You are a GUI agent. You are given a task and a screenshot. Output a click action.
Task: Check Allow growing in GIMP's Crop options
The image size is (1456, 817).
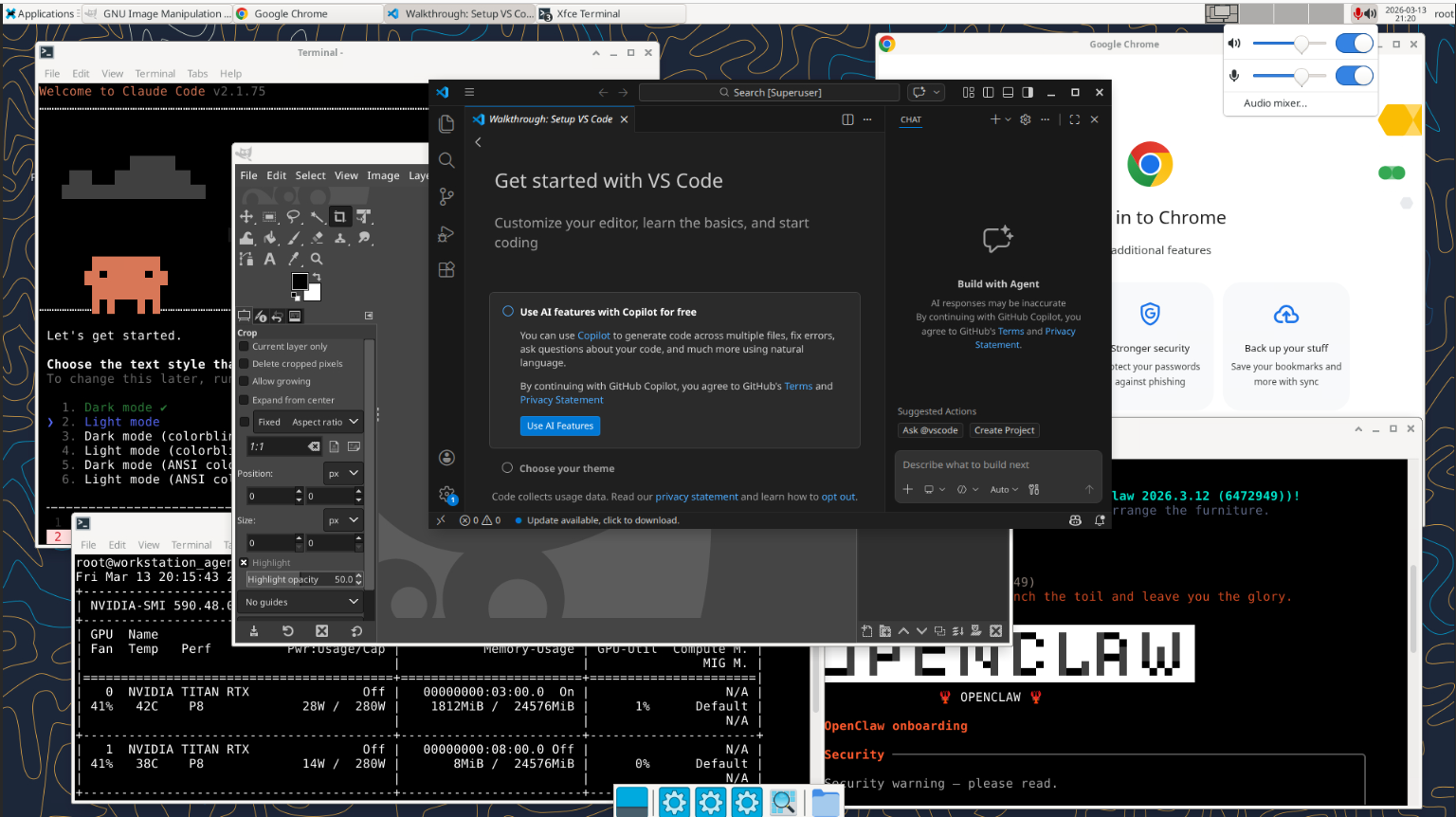tap(245, 380)
